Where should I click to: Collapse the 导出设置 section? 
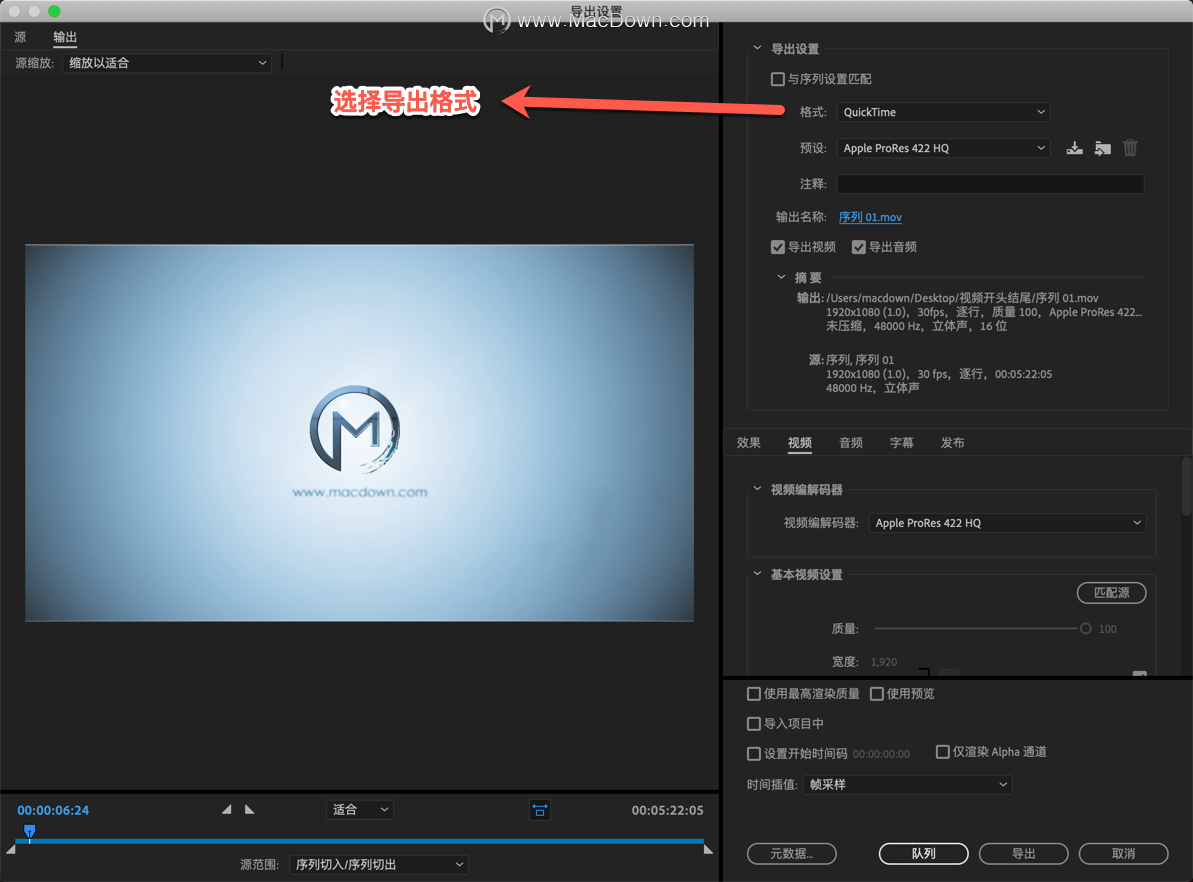(757, 48)
